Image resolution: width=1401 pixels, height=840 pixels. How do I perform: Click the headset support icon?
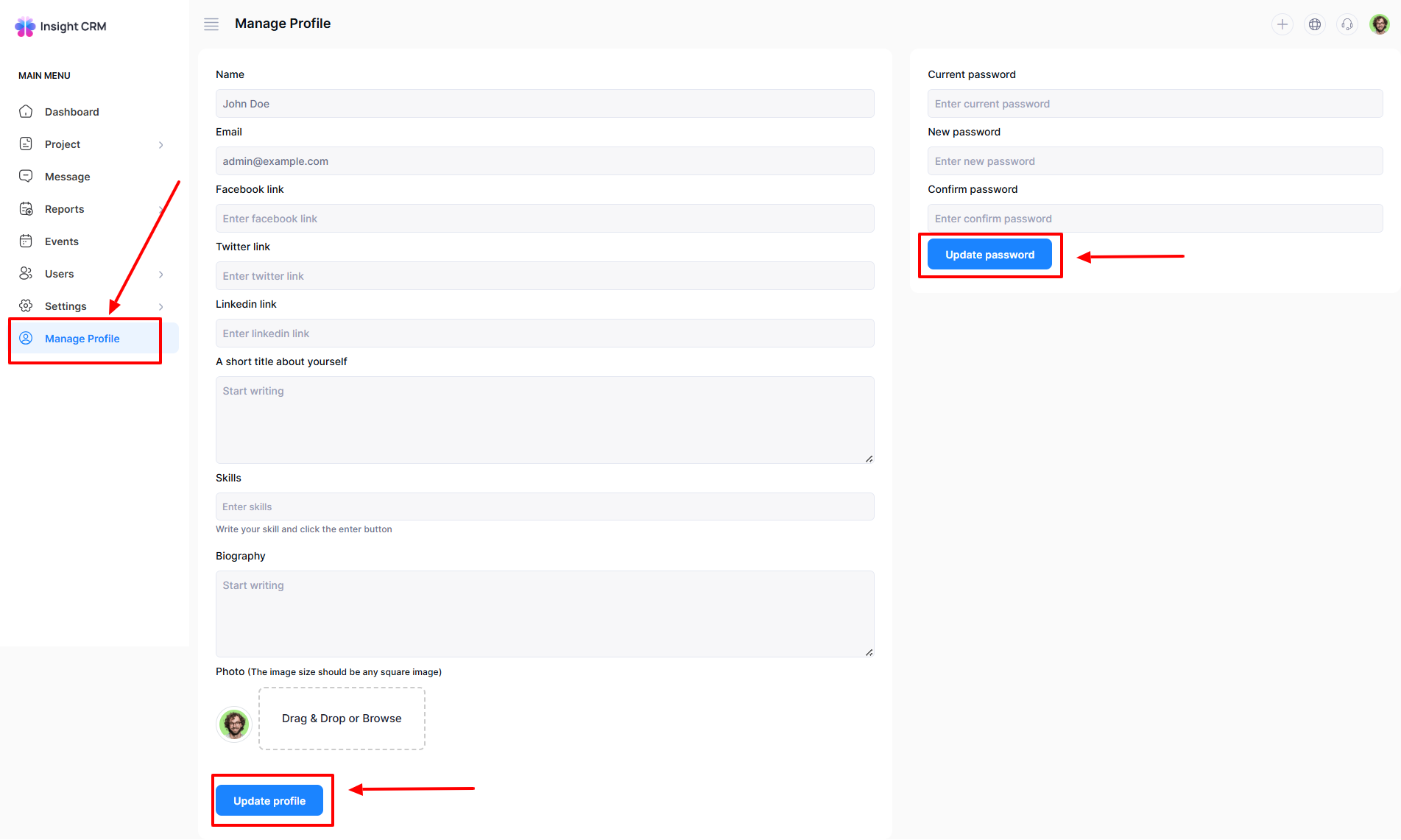(x=1347, y=24)
